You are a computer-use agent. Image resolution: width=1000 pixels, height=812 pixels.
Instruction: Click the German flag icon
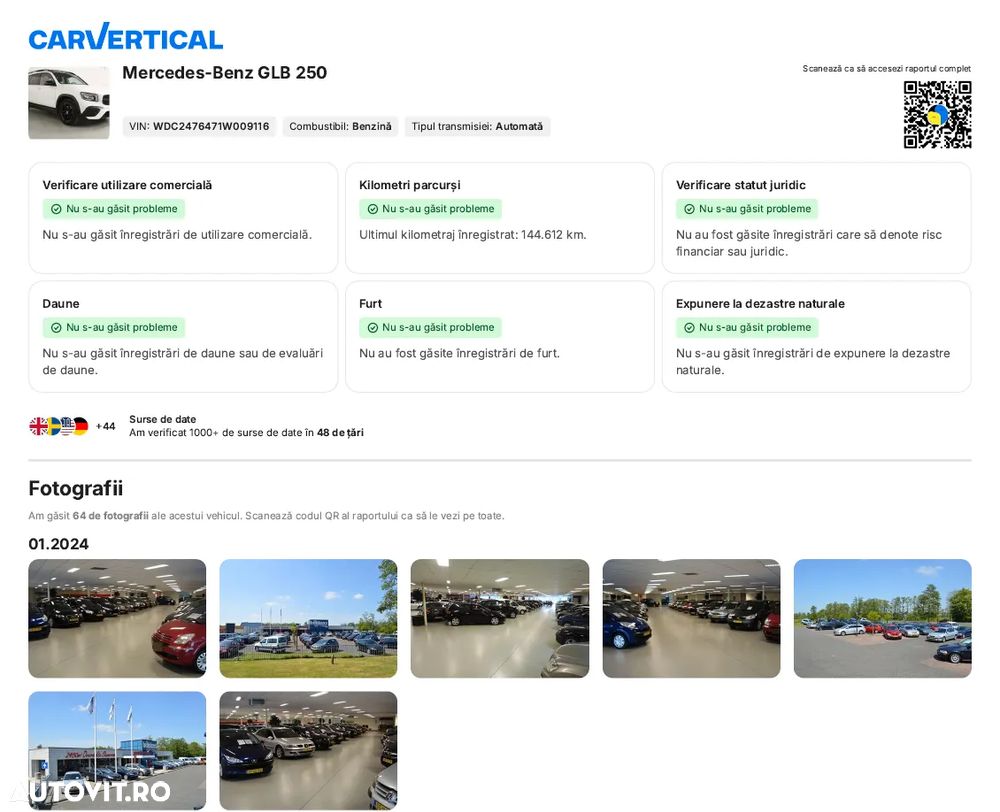(x=80, y=426)
